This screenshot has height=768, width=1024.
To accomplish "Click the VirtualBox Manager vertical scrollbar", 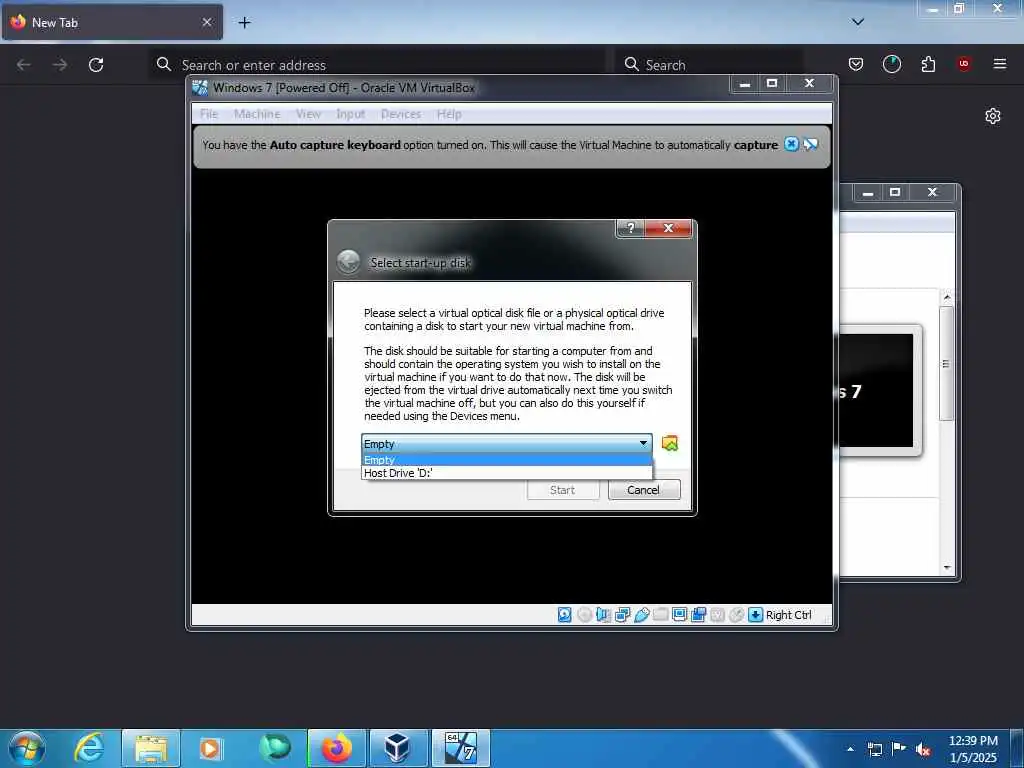I will [946, 363].
